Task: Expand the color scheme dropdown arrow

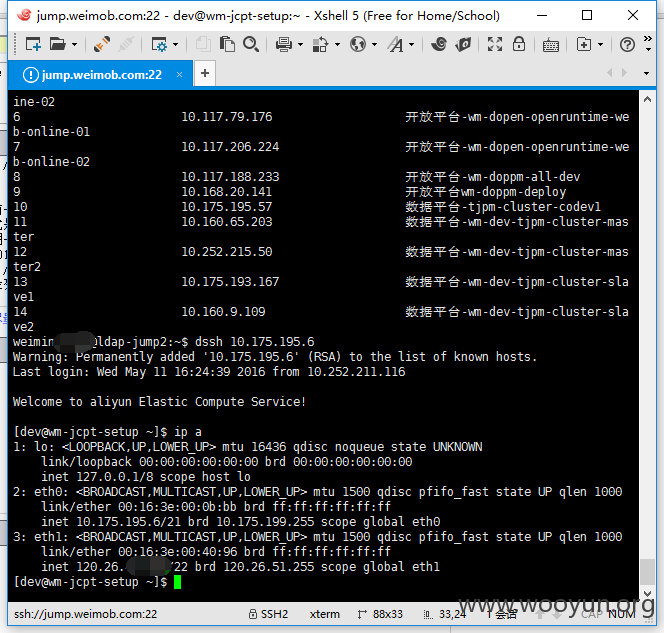Action: (337, 44)
